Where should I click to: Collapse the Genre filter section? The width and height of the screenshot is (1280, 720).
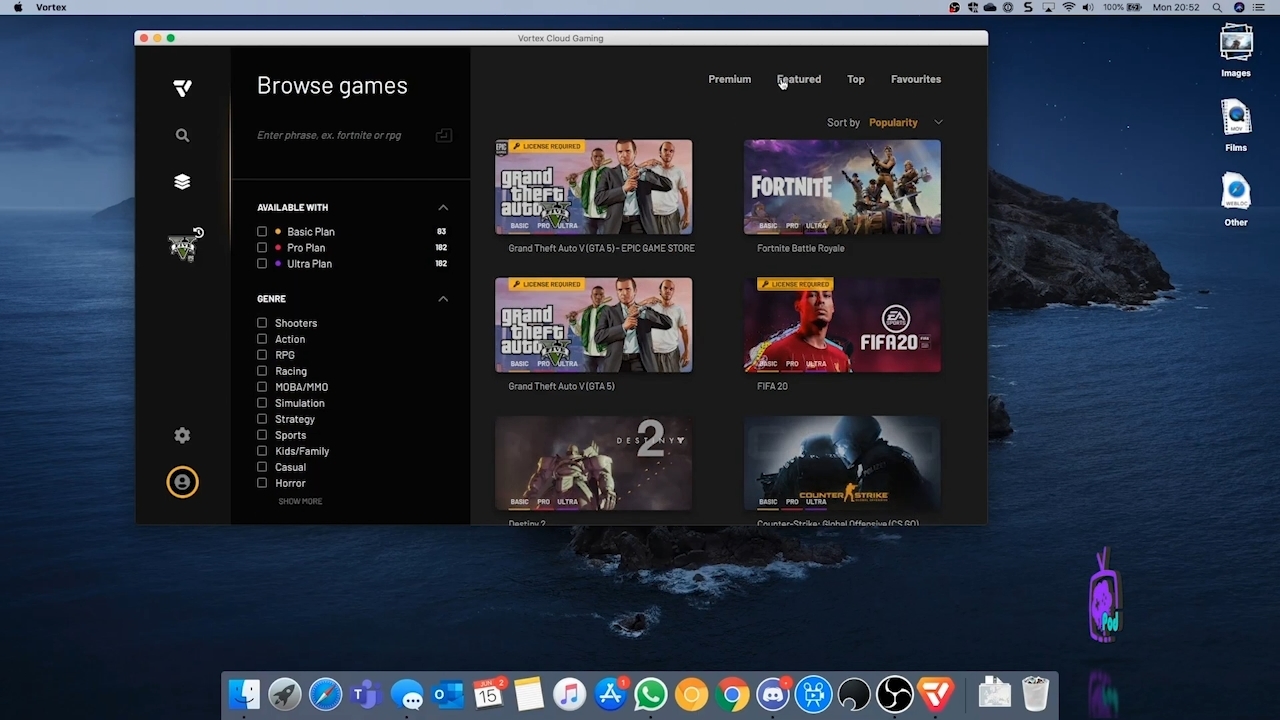pos(443,299)
